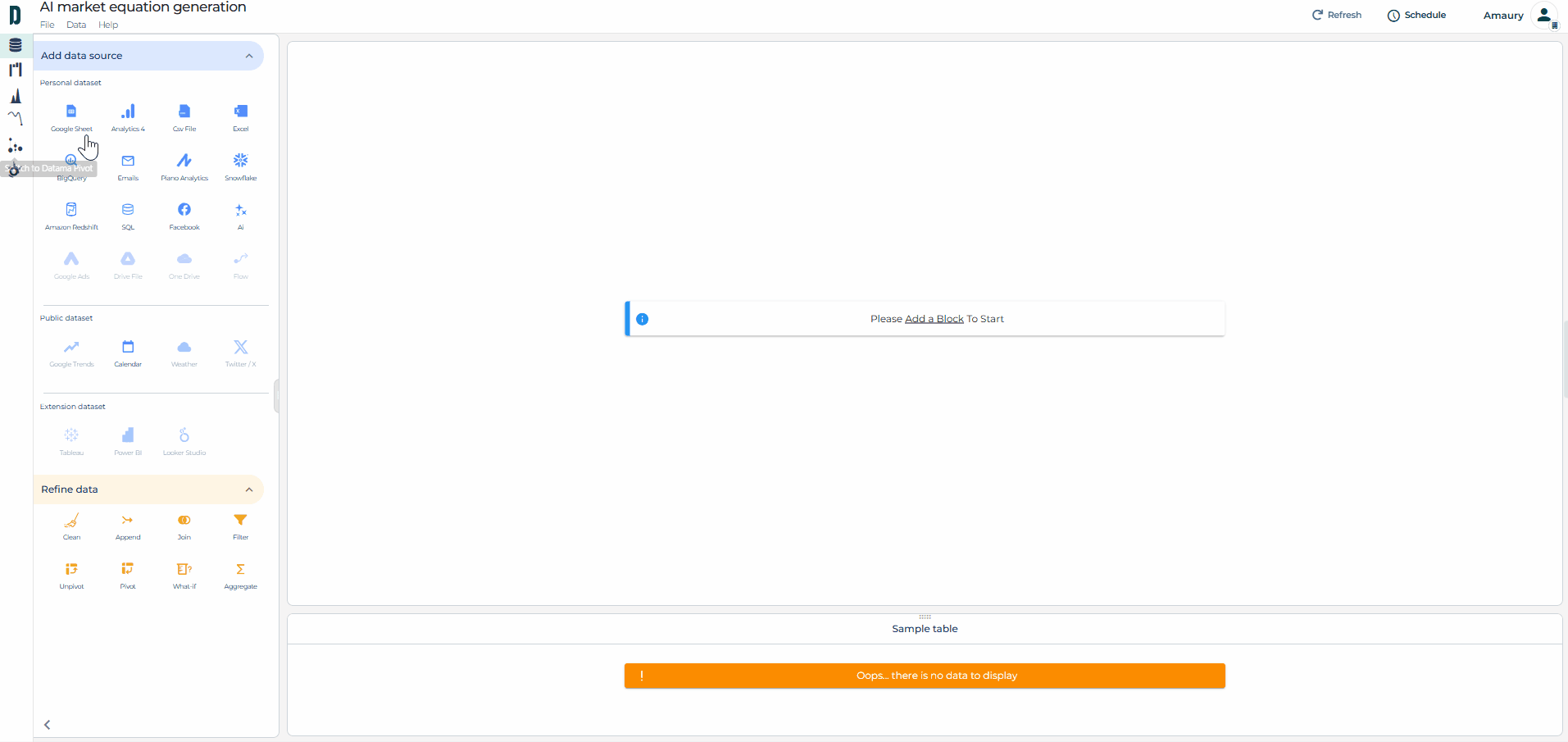The width and height of the screenshot is (1568, 742).
Task: Click the Snowflake data source icon
Action: click(240, 162)
